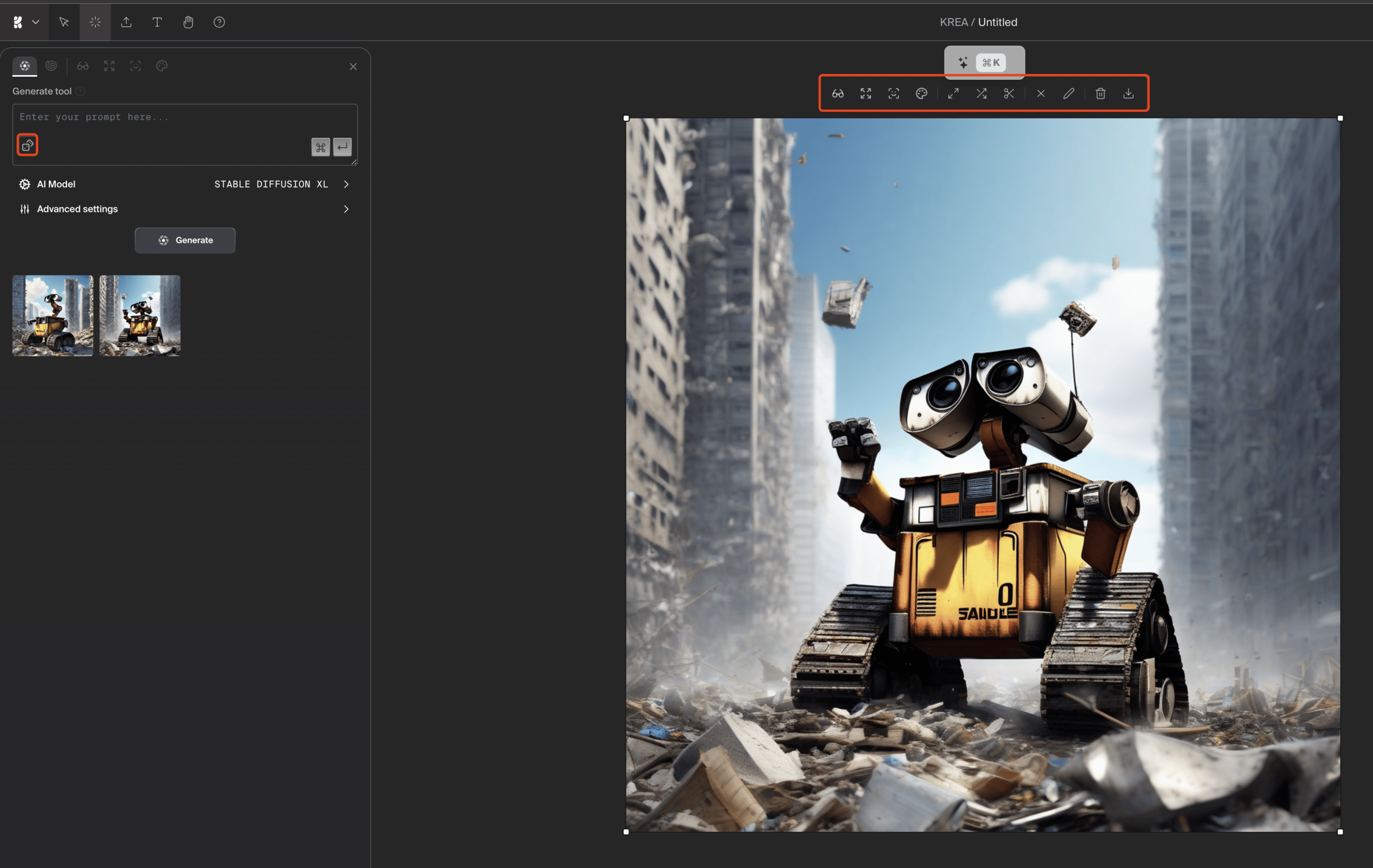Click the Krea logo in the top bar
This screenshot has height=868, width=1373.
(x=18, y=22)
